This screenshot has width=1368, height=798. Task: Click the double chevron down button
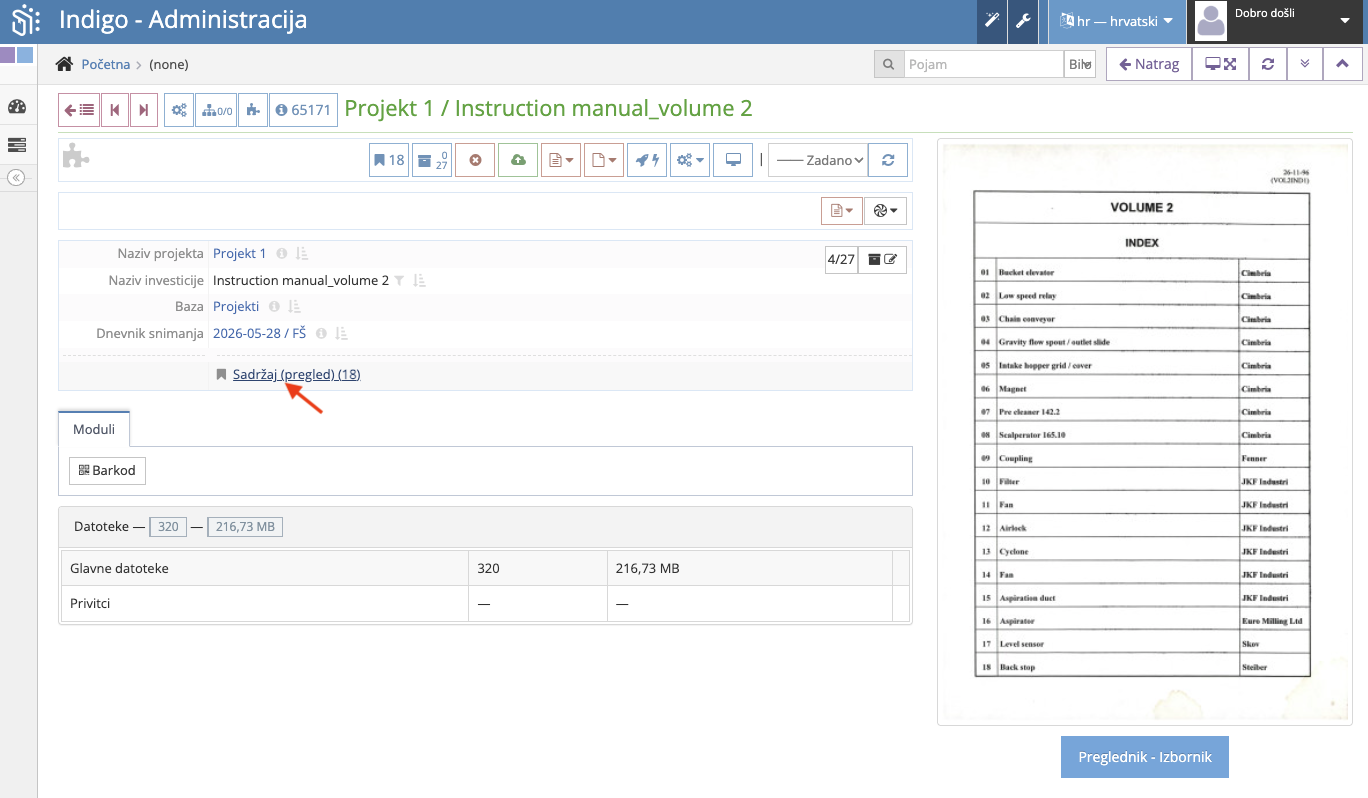[1304, 64]
